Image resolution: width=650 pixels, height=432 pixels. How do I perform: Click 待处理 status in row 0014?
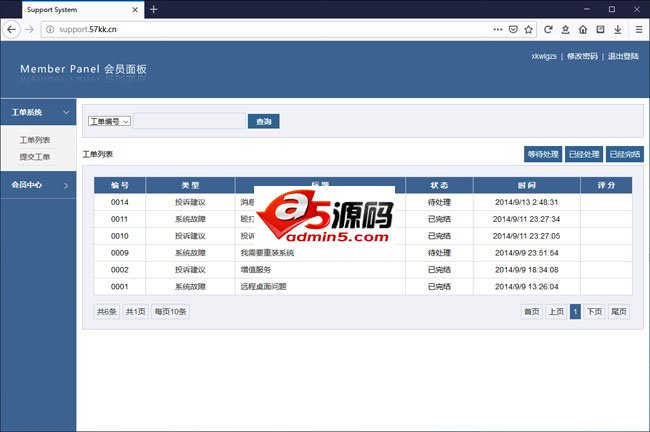click(439, 202)
